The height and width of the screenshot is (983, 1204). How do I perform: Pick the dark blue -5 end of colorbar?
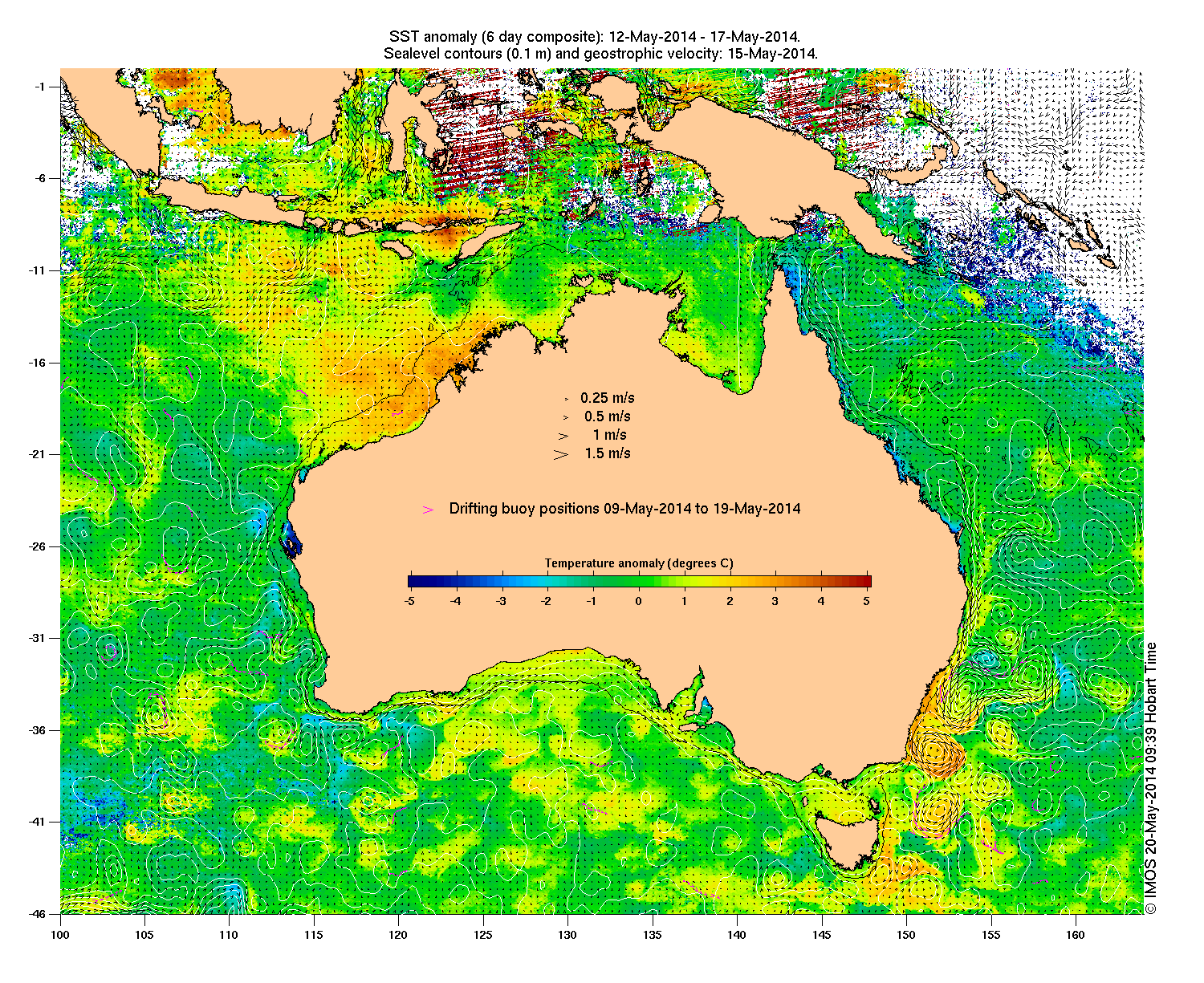[413, 582]
